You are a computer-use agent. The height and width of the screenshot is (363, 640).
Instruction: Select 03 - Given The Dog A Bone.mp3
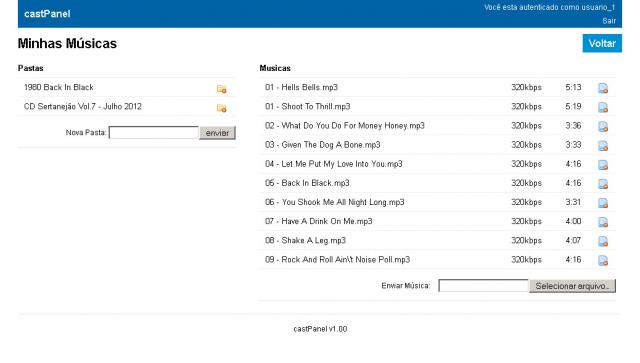(x=322, y=145)
